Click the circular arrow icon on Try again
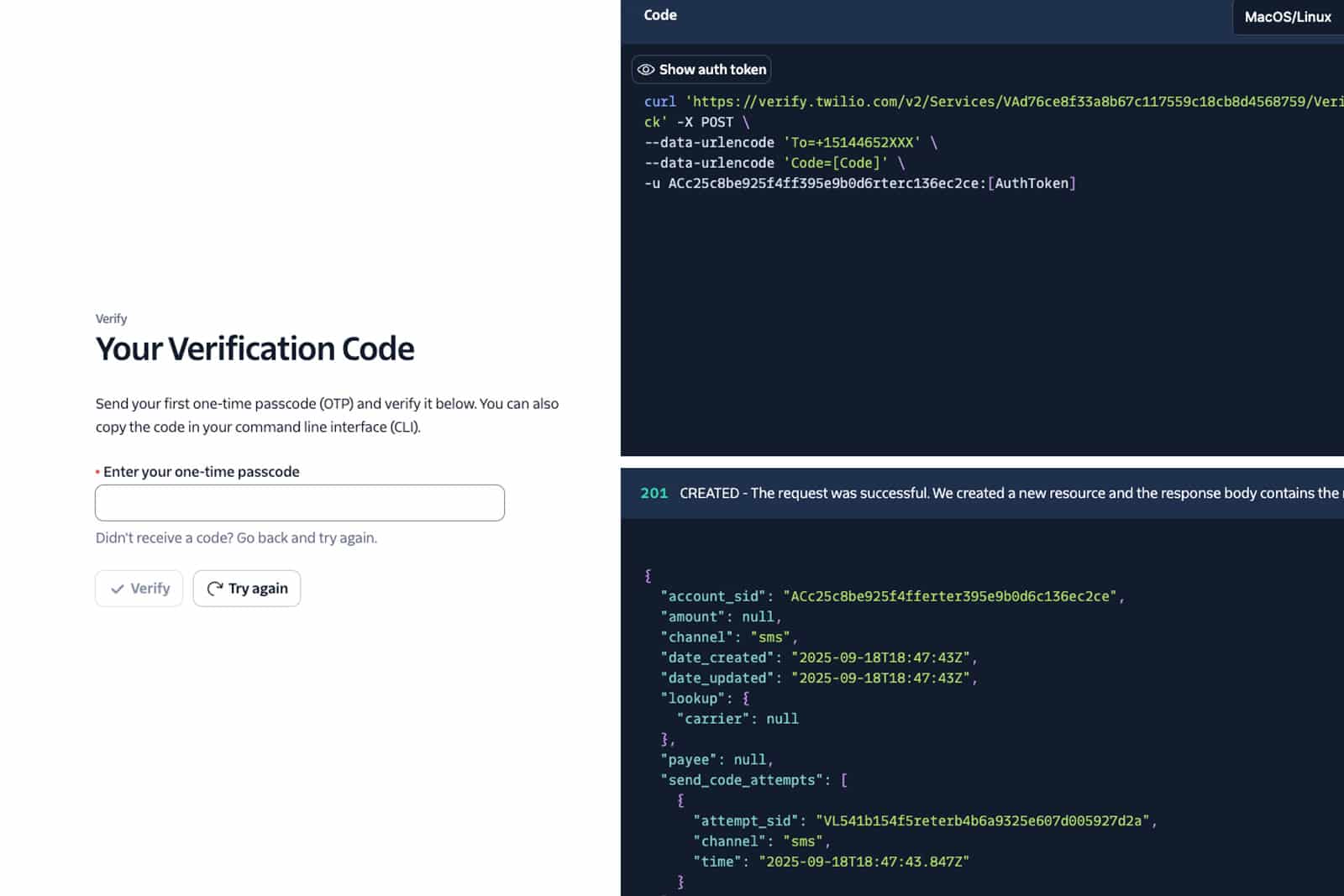The width and height of the screenshot is (1344, 896). click(215, 589)
